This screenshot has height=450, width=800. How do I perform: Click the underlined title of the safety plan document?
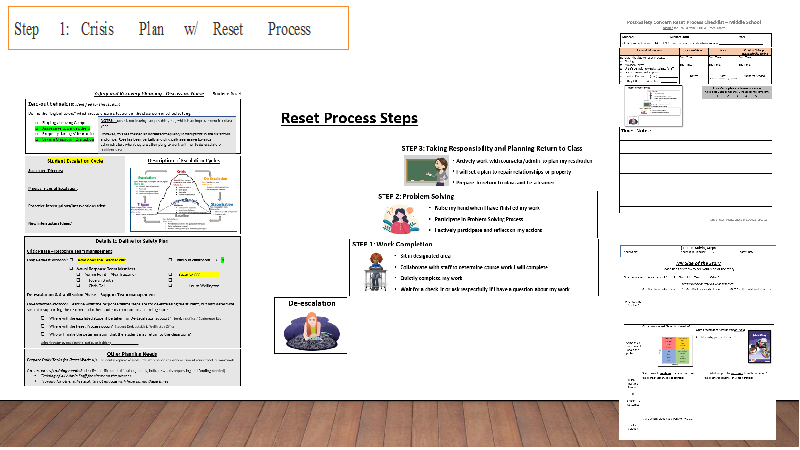pyautogui.click(x=149, y=94)
